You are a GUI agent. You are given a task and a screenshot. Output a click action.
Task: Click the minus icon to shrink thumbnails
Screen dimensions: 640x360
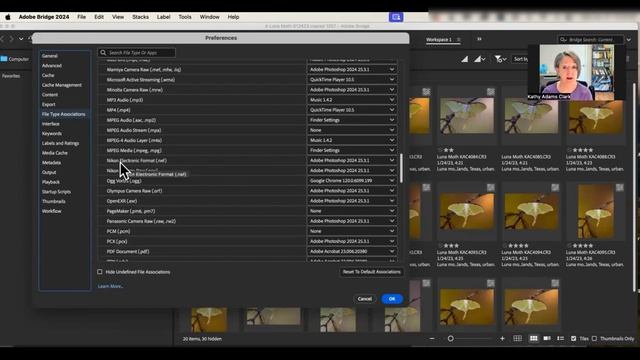pyautogui.click(x=432, y=338)
